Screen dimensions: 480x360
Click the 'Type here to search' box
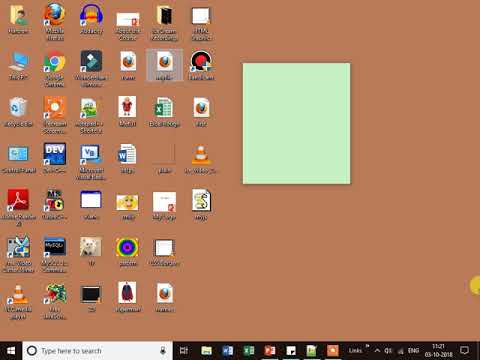click(97, 351)
